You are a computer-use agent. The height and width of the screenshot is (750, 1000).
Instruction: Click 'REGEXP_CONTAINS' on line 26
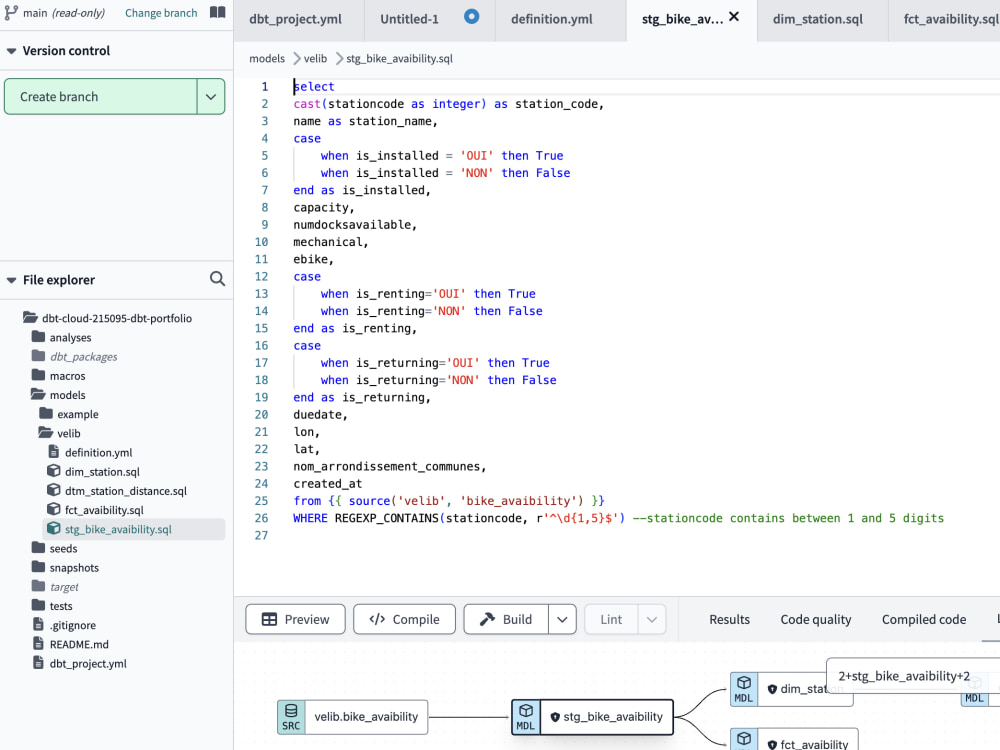[x=386, y=518]
